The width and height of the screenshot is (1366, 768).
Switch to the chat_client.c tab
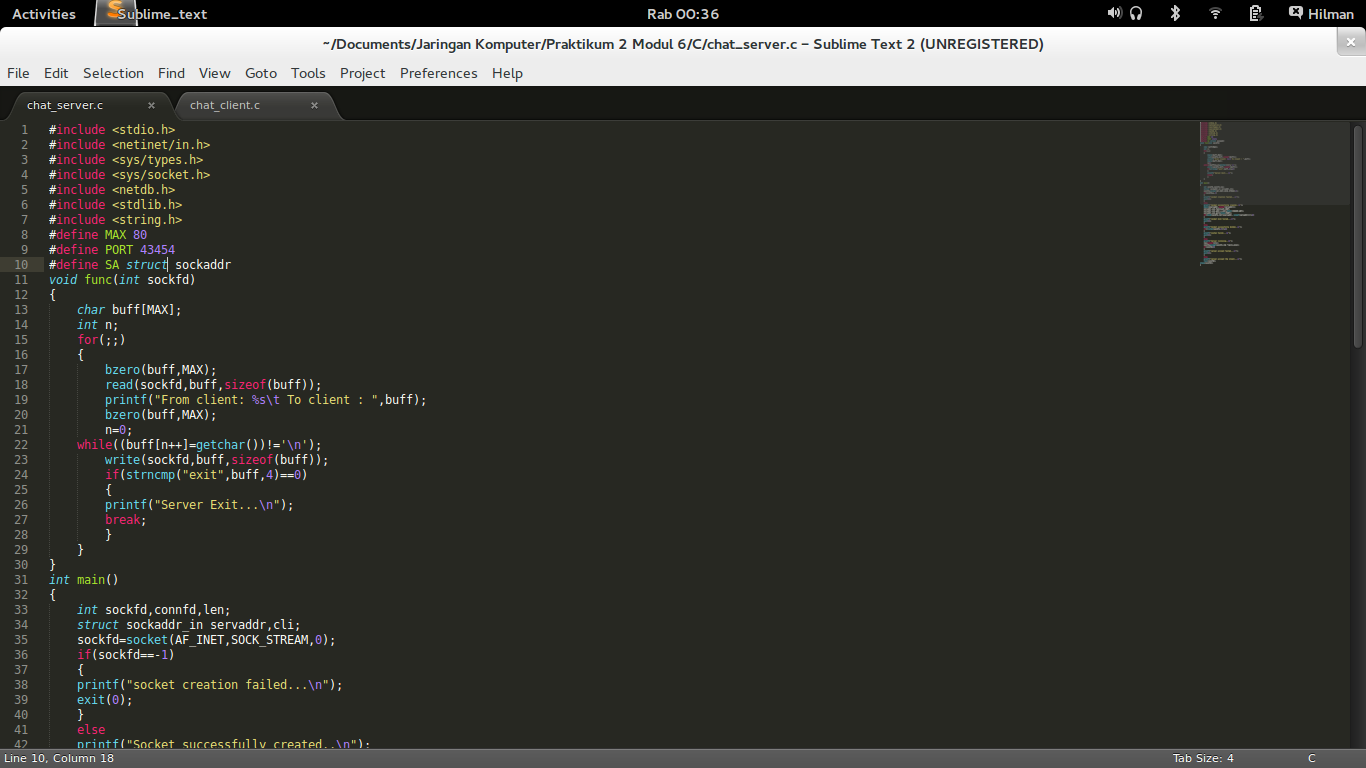[226, 105]
